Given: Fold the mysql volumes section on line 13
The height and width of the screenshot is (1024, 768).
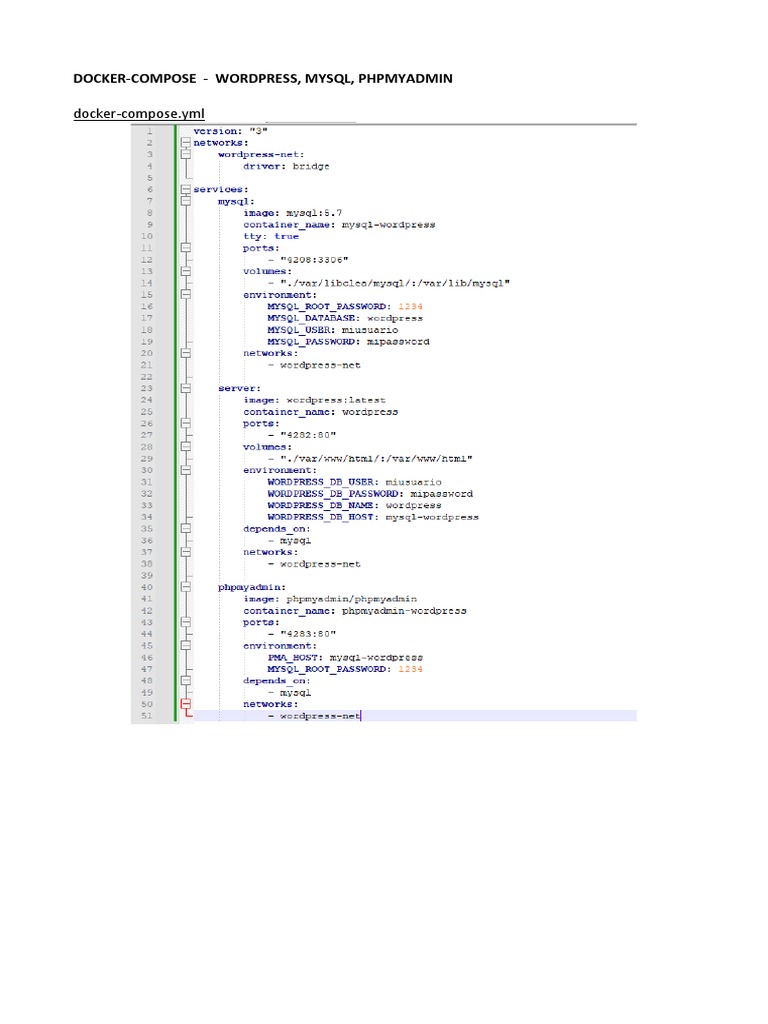Looking at the screenshot, I should (185, 271).
